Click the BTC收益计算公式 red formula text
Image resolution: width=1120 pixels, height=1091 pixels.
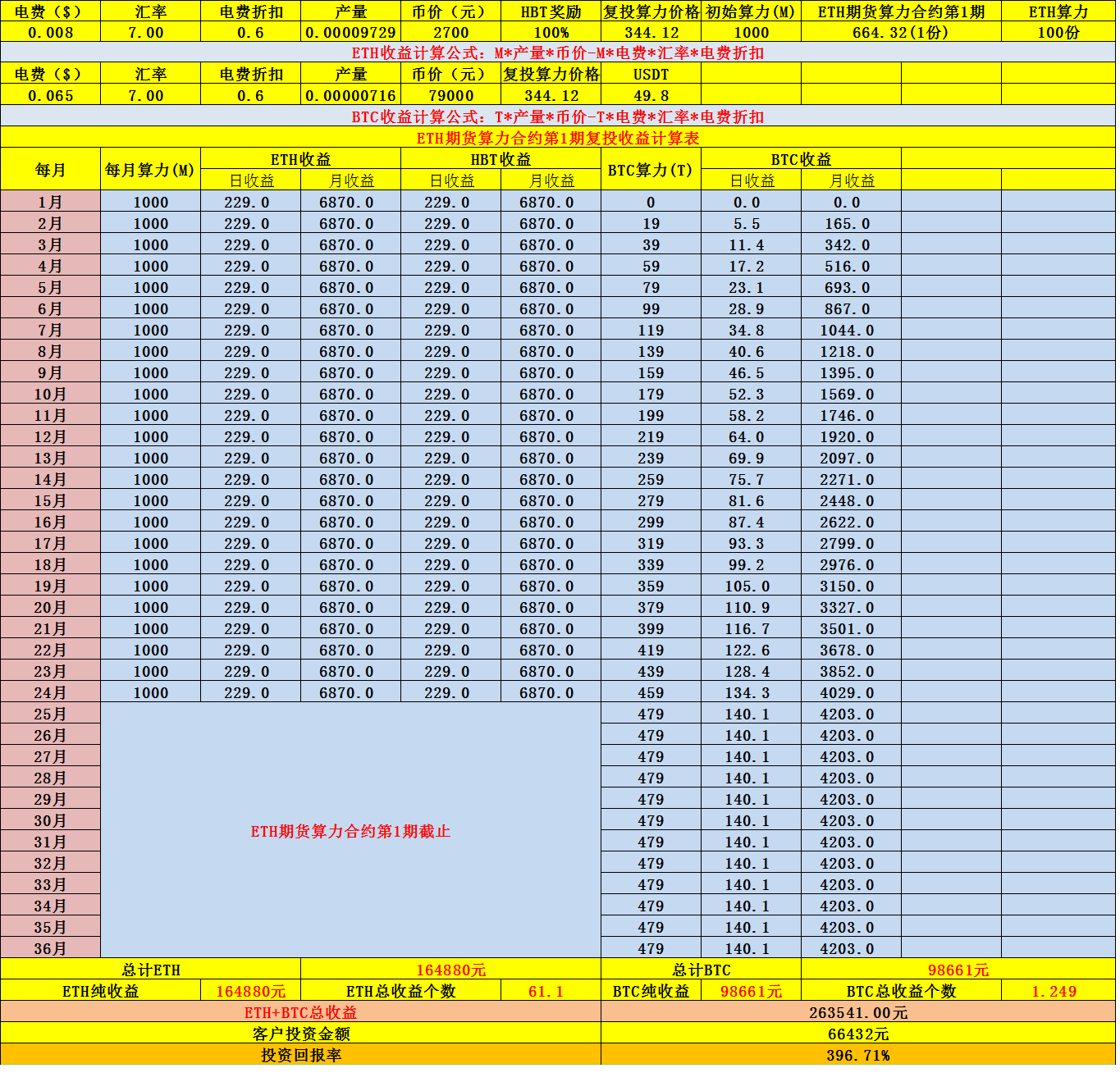[x=560, y=116]
